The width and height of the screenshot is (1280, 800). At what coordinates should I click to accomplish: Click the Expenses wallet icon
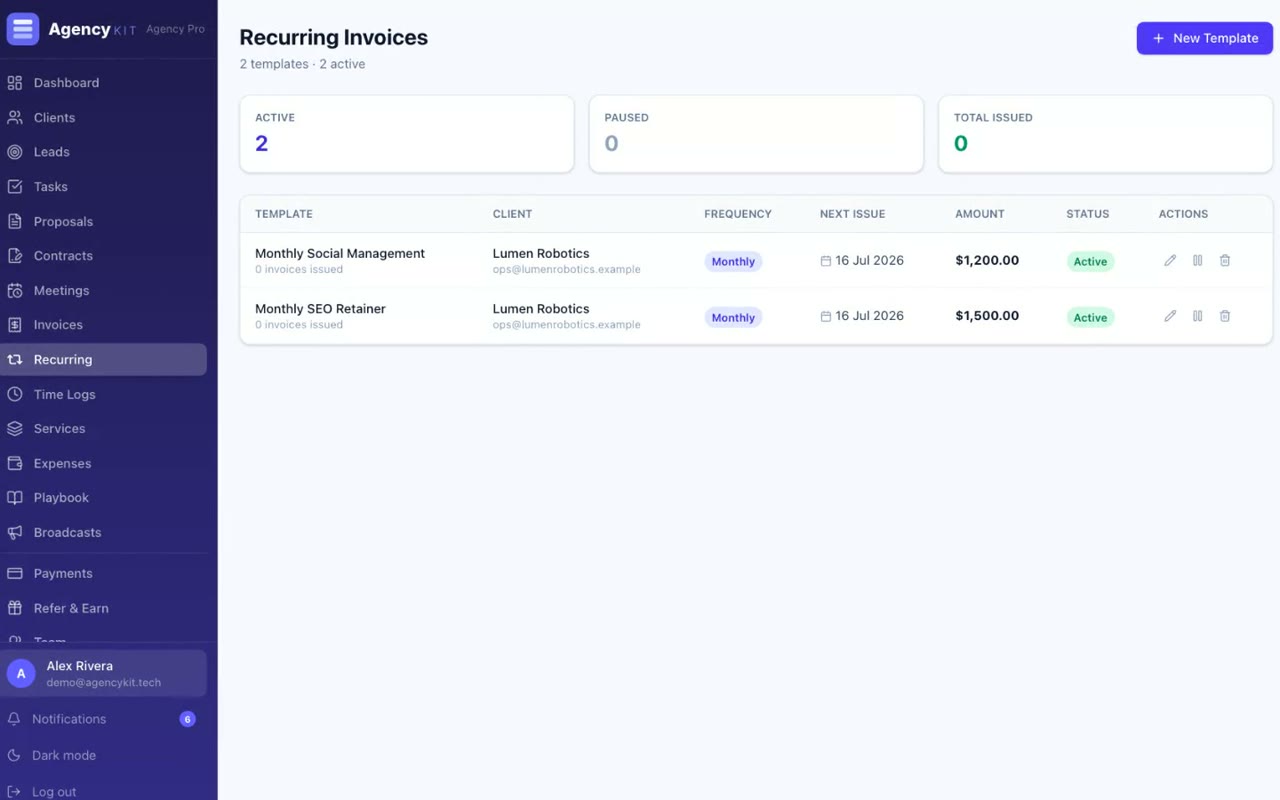point(15,464)
